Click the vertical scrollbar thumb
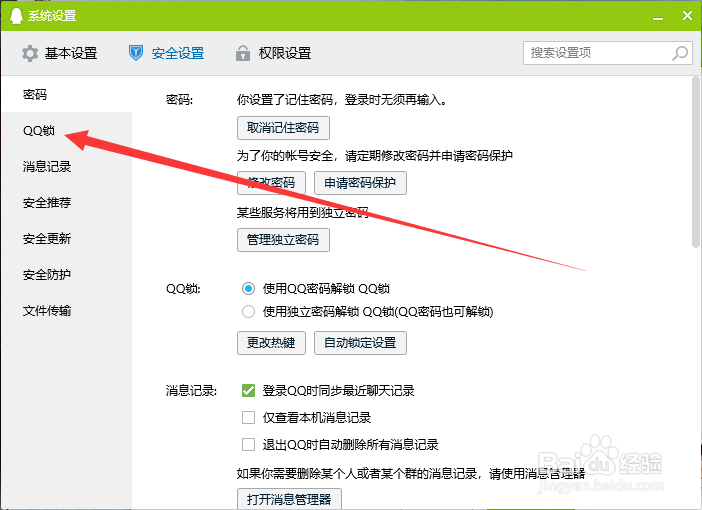 (695, 162)
